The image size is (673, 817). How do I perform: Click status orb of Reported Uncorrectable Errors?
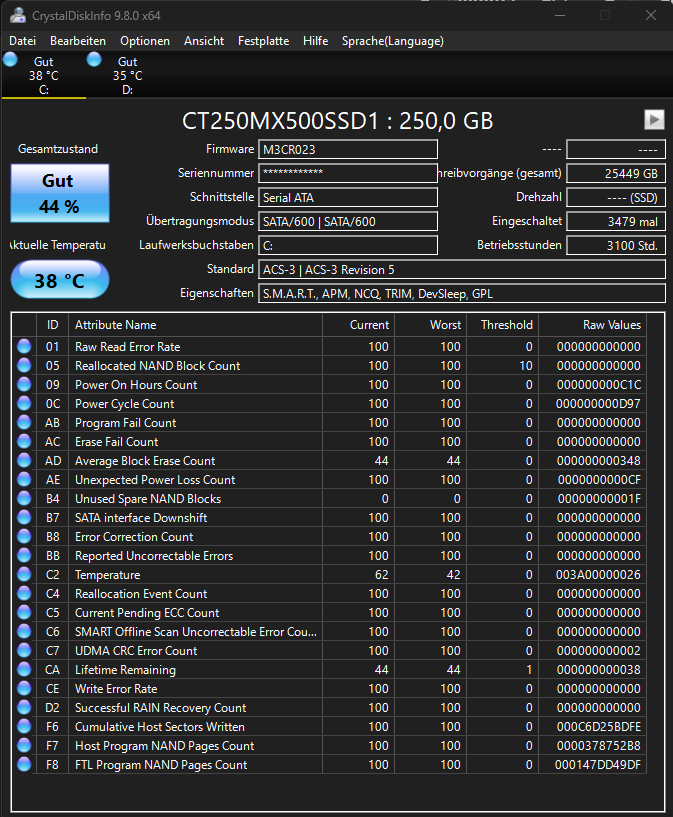click(x=24, y=555)
